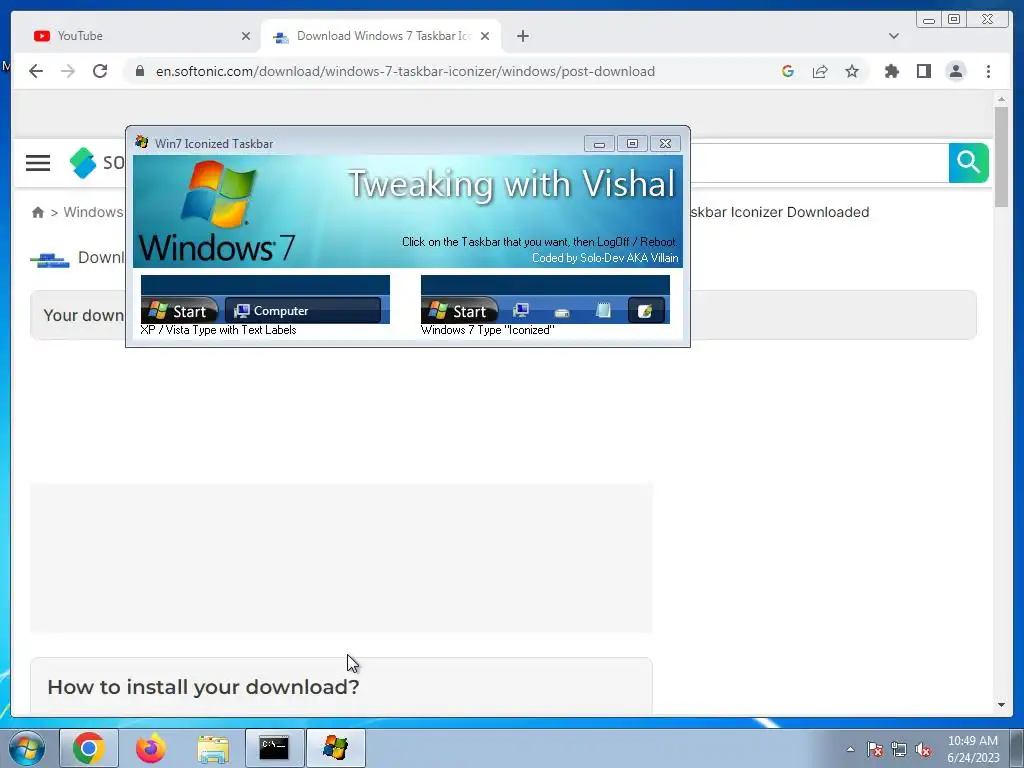Close the Win7 Iconized Taskbar window

click(x=665, y=144)
